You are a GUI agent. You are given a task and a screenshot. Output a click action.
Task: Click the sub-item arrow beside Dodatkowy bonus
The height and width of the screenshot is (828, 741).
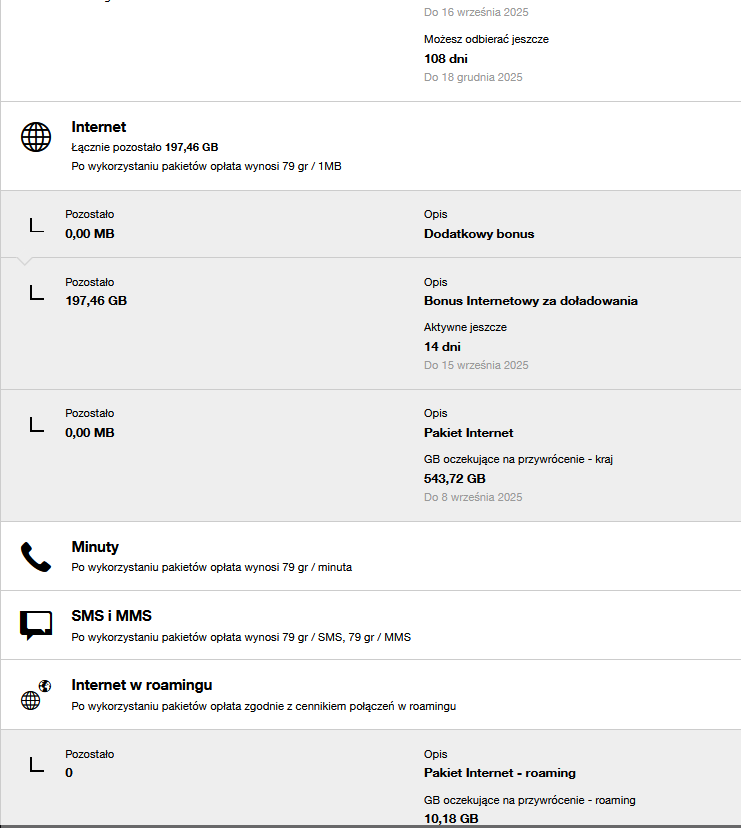tap(37, 225)
